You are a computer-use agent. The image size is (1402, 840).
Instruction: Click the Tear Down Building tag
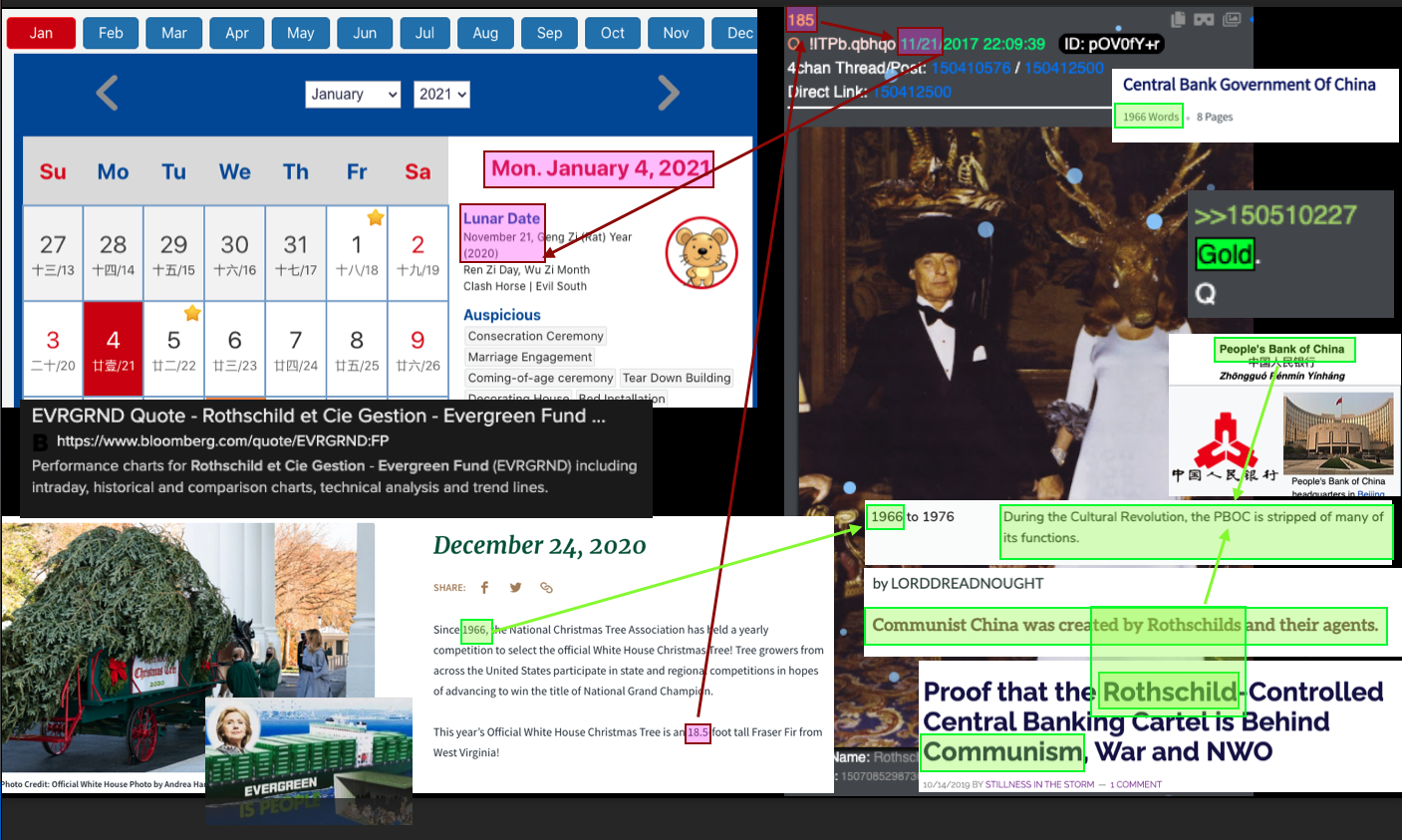click(x=677, y=378)
